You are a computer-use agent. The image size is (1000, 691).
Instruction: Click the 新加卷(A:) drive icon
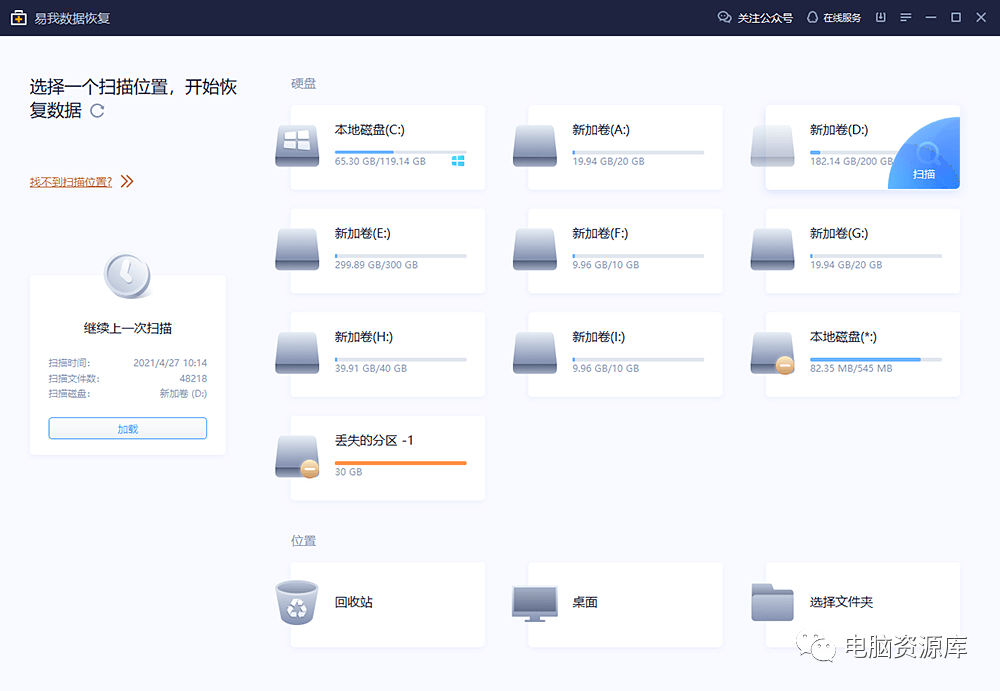tap(535, 146)
